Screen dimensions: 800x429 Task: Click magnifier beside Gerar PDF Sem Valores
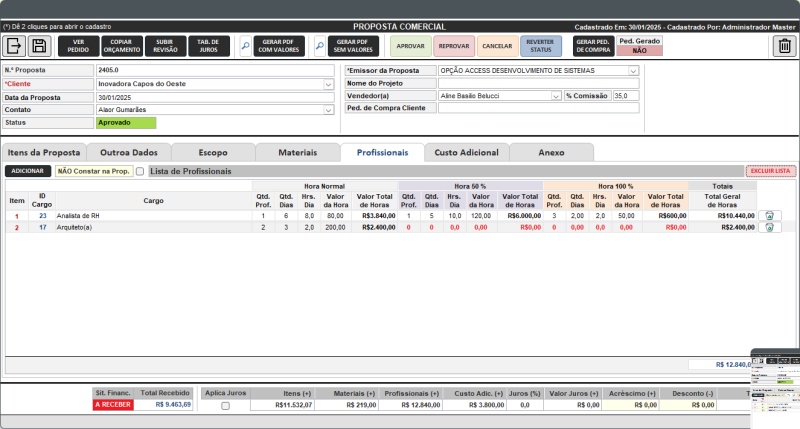(320, 46)
